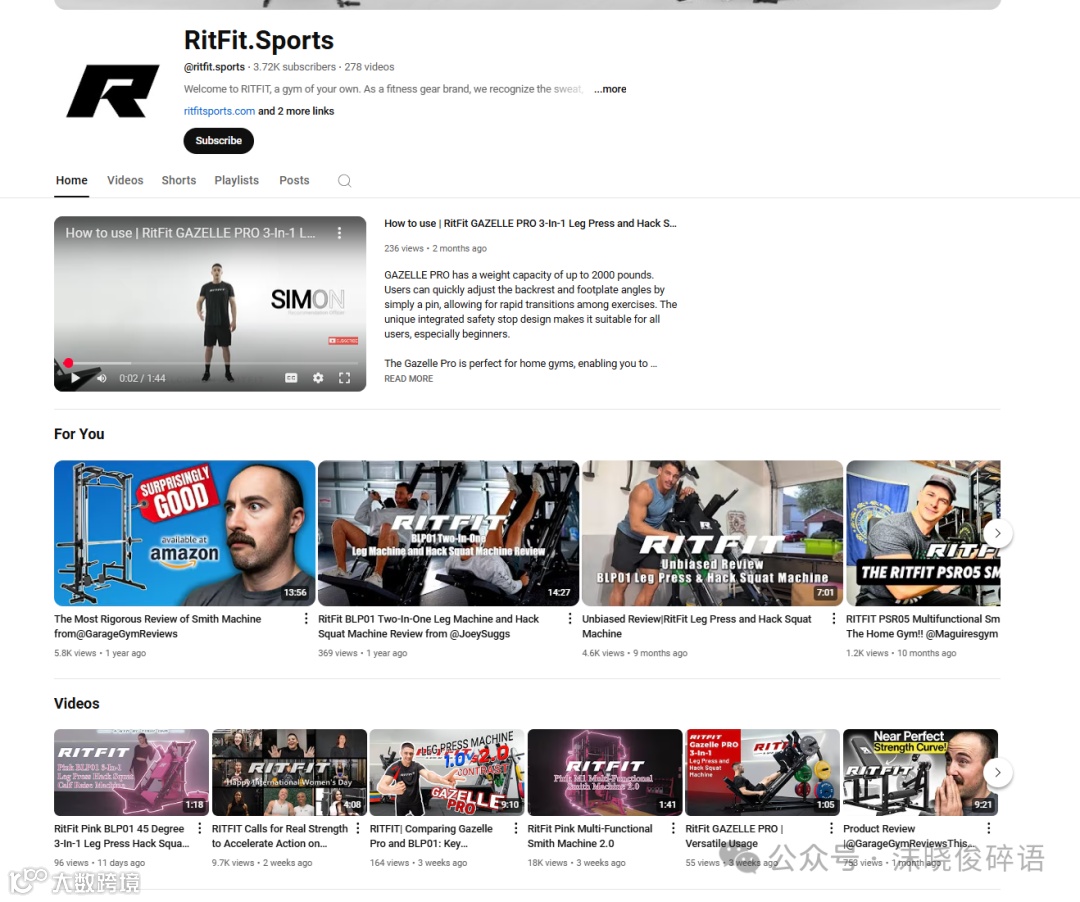Open the ritfitsports.com link
The height and width of the screenshot is (902, 1080).
[x=219, y=111]
